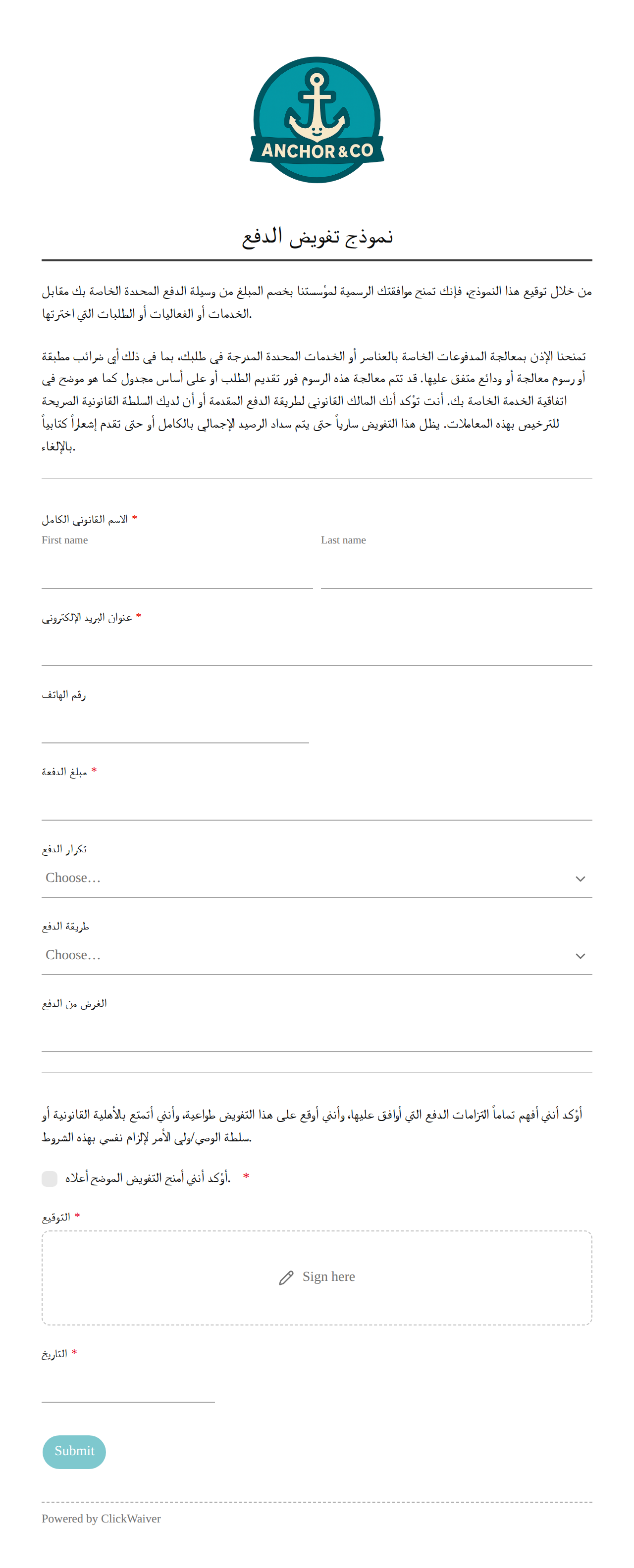This screenshot has width=634, height=1568.
Task: Open the طريقة الدفع Choose dropdown
Action: 317,956
